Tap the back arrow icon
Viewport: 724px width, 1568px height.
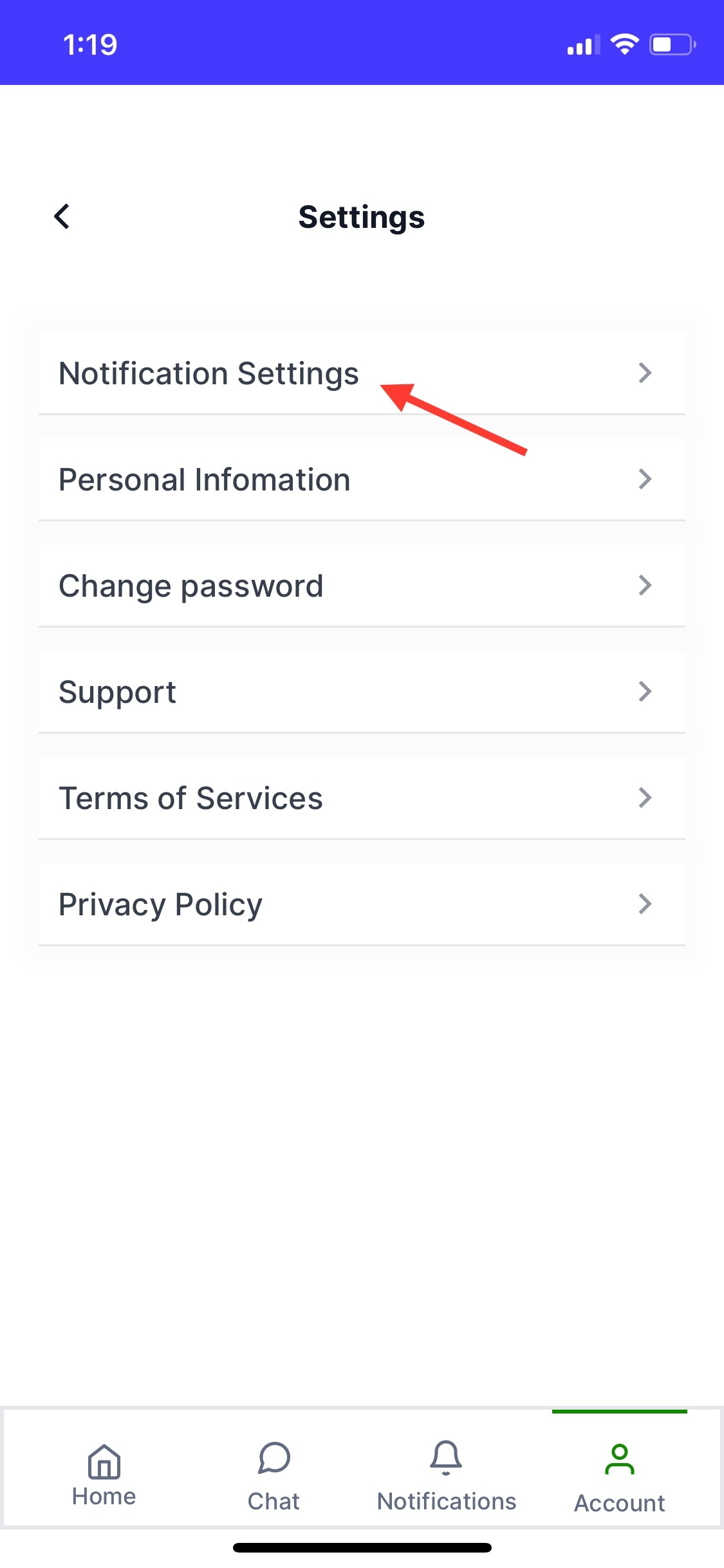tap(62, 217)
